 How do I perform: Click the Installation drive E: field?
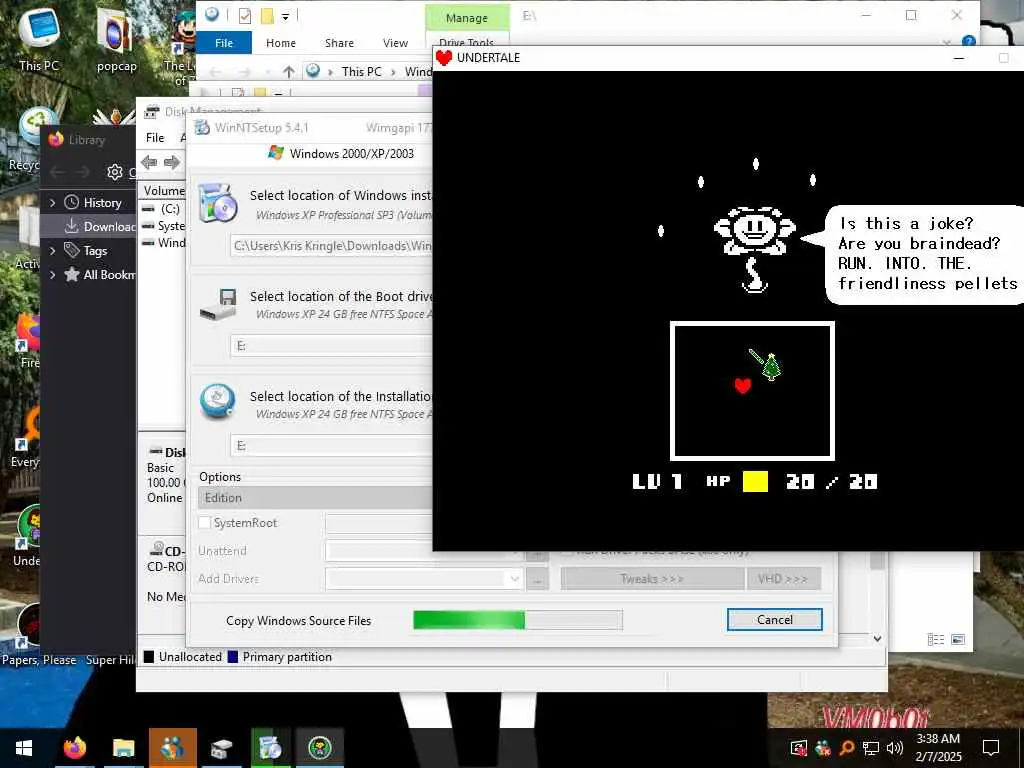point(331,445)
